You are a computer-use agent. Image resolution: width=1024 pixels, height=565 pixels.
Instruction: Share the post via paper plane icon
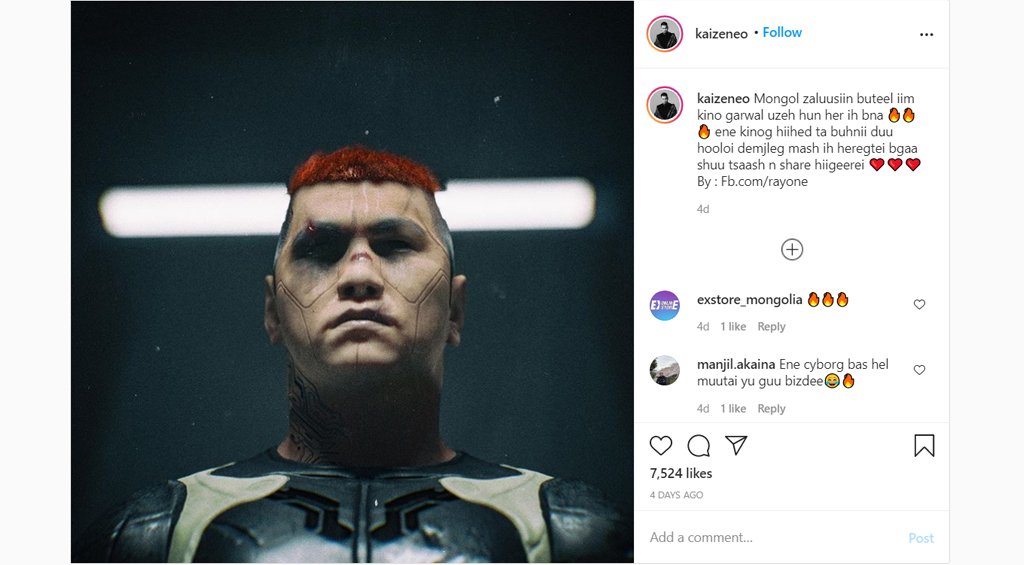[736, 446]
